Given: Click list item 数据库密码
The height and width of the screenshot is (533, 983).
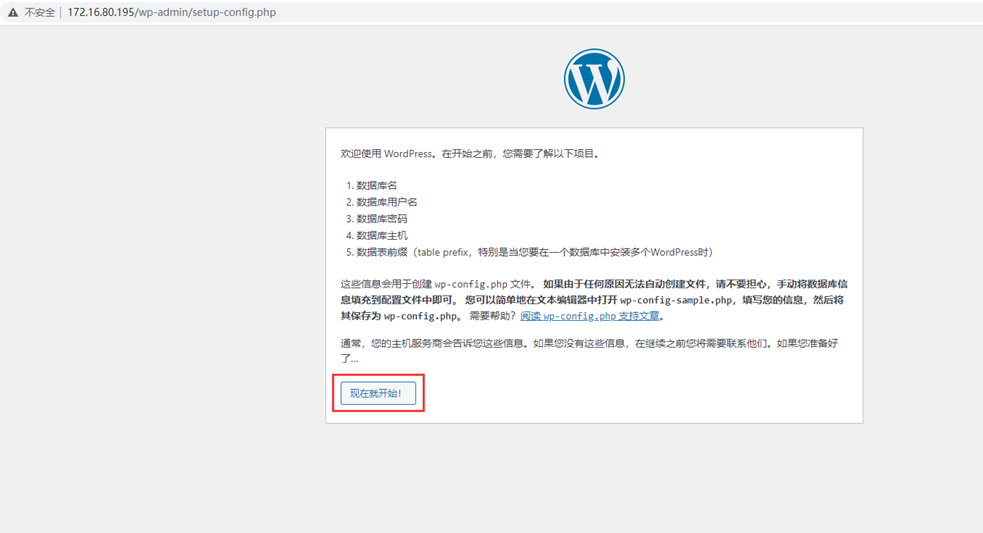Looking at the screenshot, I should click(x=381, y=219).
